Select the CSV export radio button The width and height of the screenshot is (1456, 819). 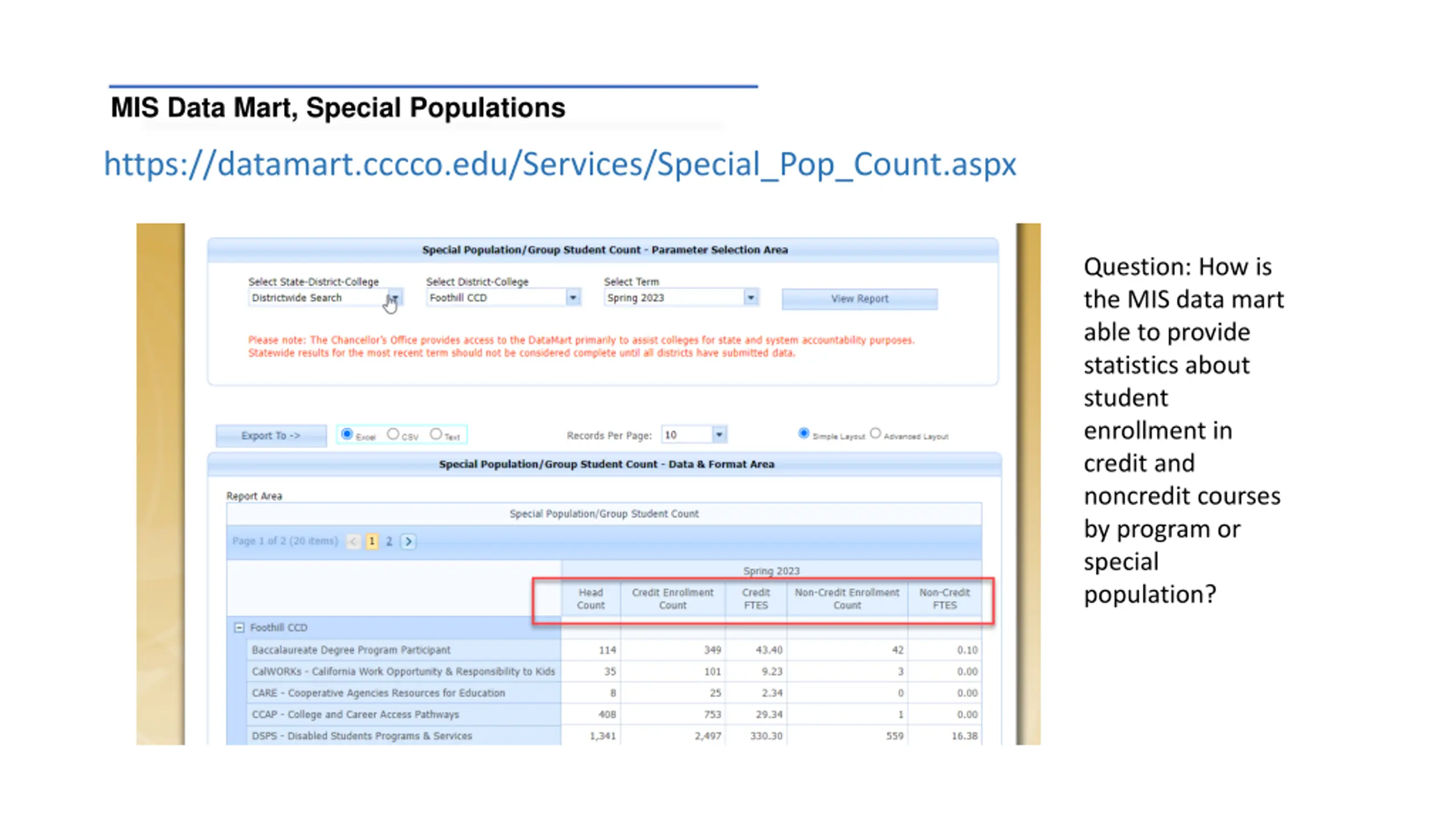coord(393,434)
